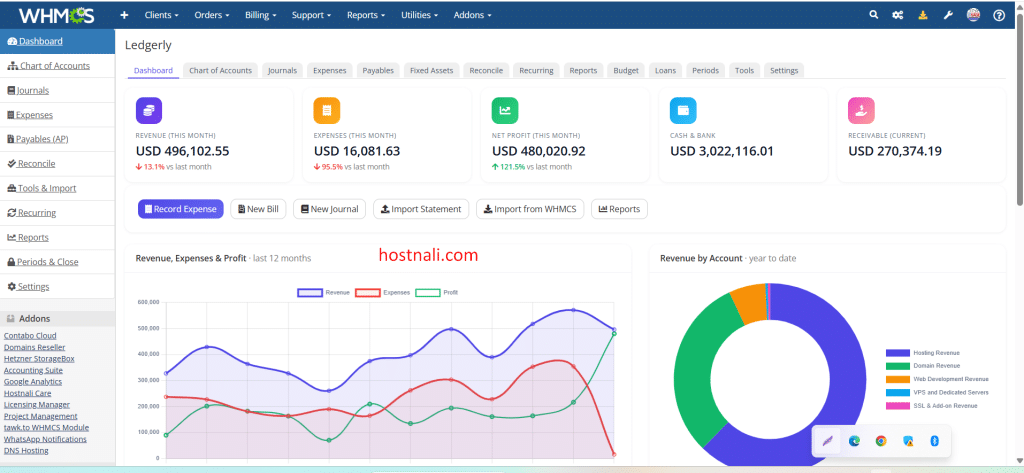Click the green Net Profit chart icon

coord(505,110)
